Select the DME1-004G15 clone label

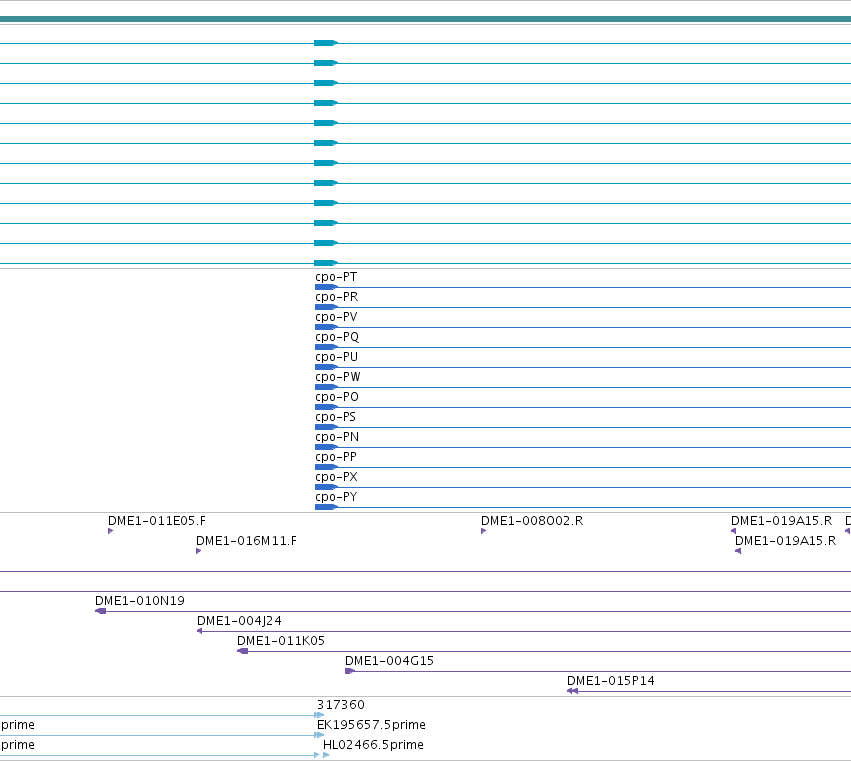point(390,661)
